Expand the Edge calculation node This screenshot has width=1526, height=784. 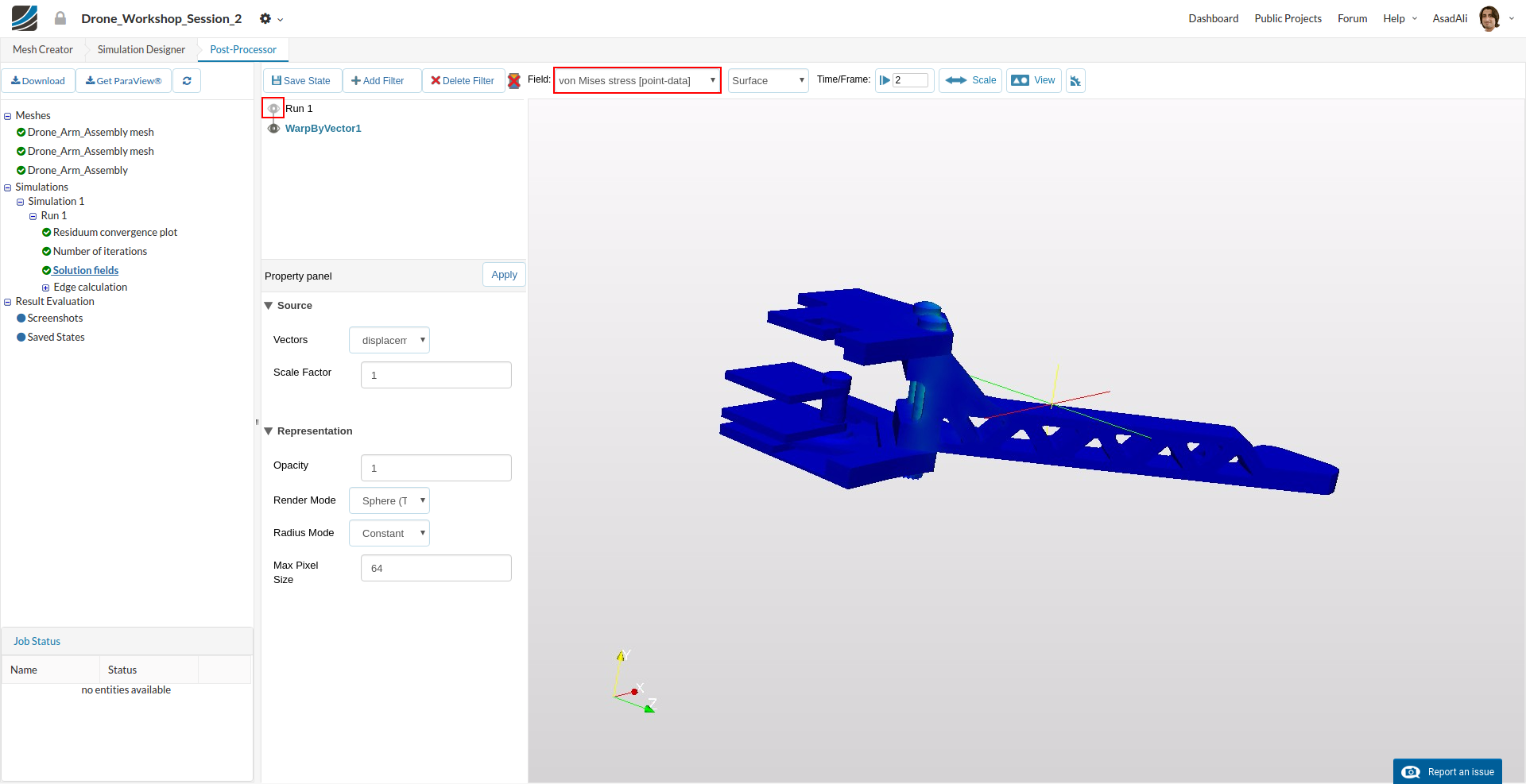pyautogui.click(x=46, y=288)
